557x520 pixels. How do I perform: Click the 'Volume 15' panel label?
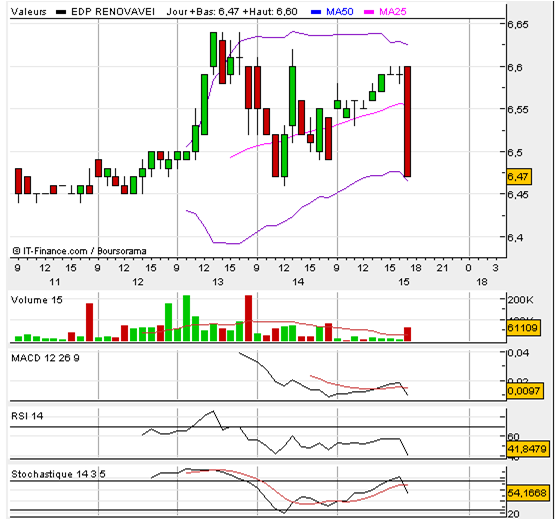pyautogui.click(x=37, y=300)
